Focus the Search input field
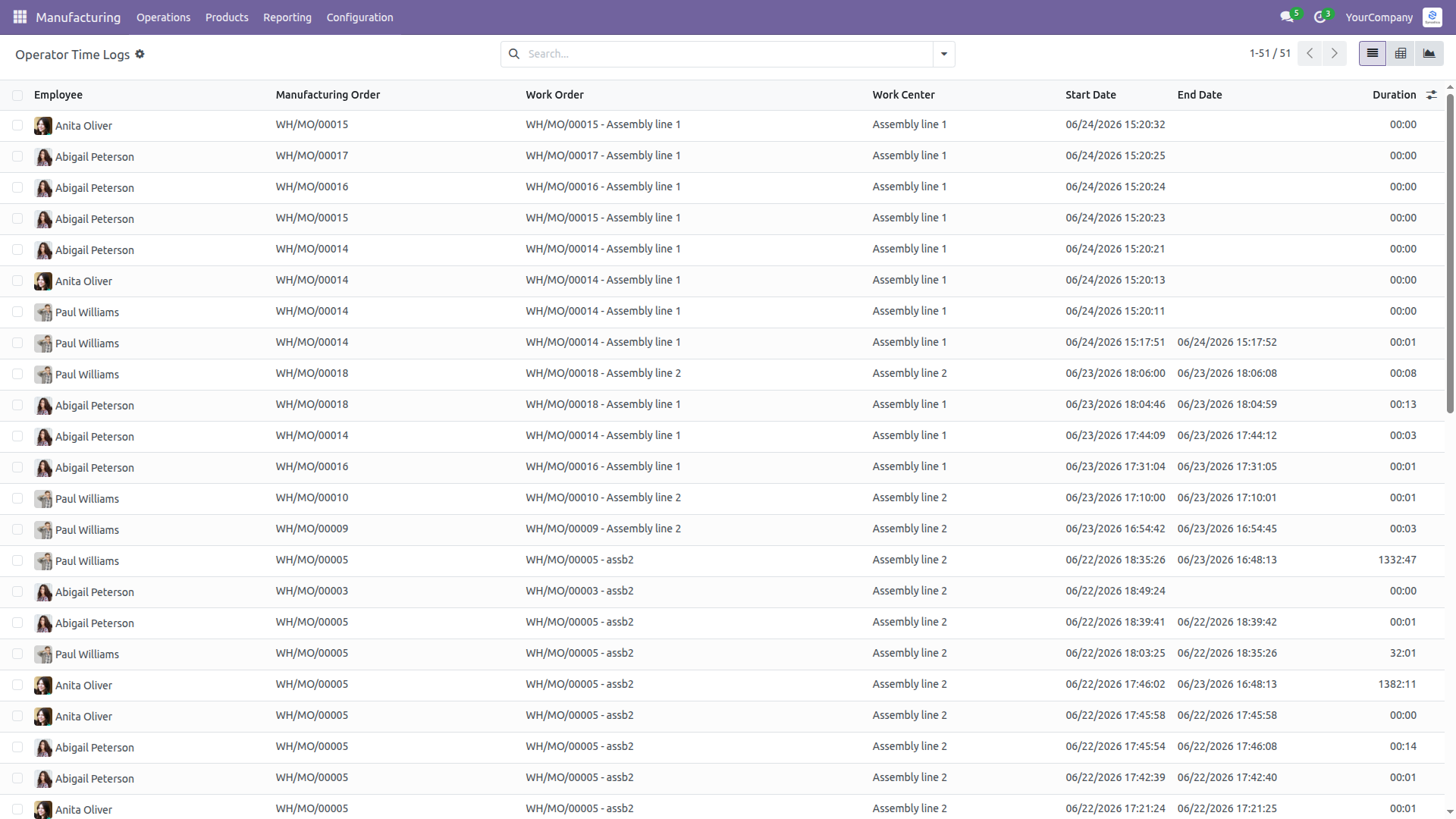Screen dimensions: 1456x819 click(x=728, y=54)
